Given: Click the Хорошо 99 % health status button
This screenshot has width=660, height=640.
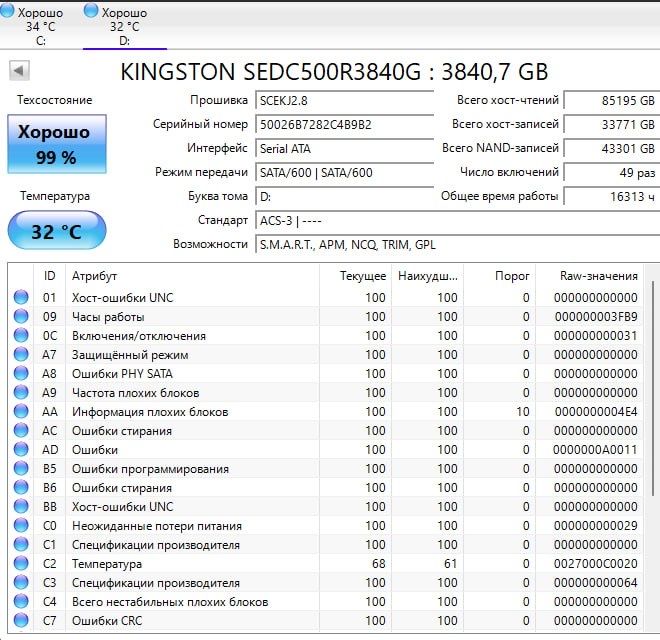Looking at the screenshot, I should [56, 144].
